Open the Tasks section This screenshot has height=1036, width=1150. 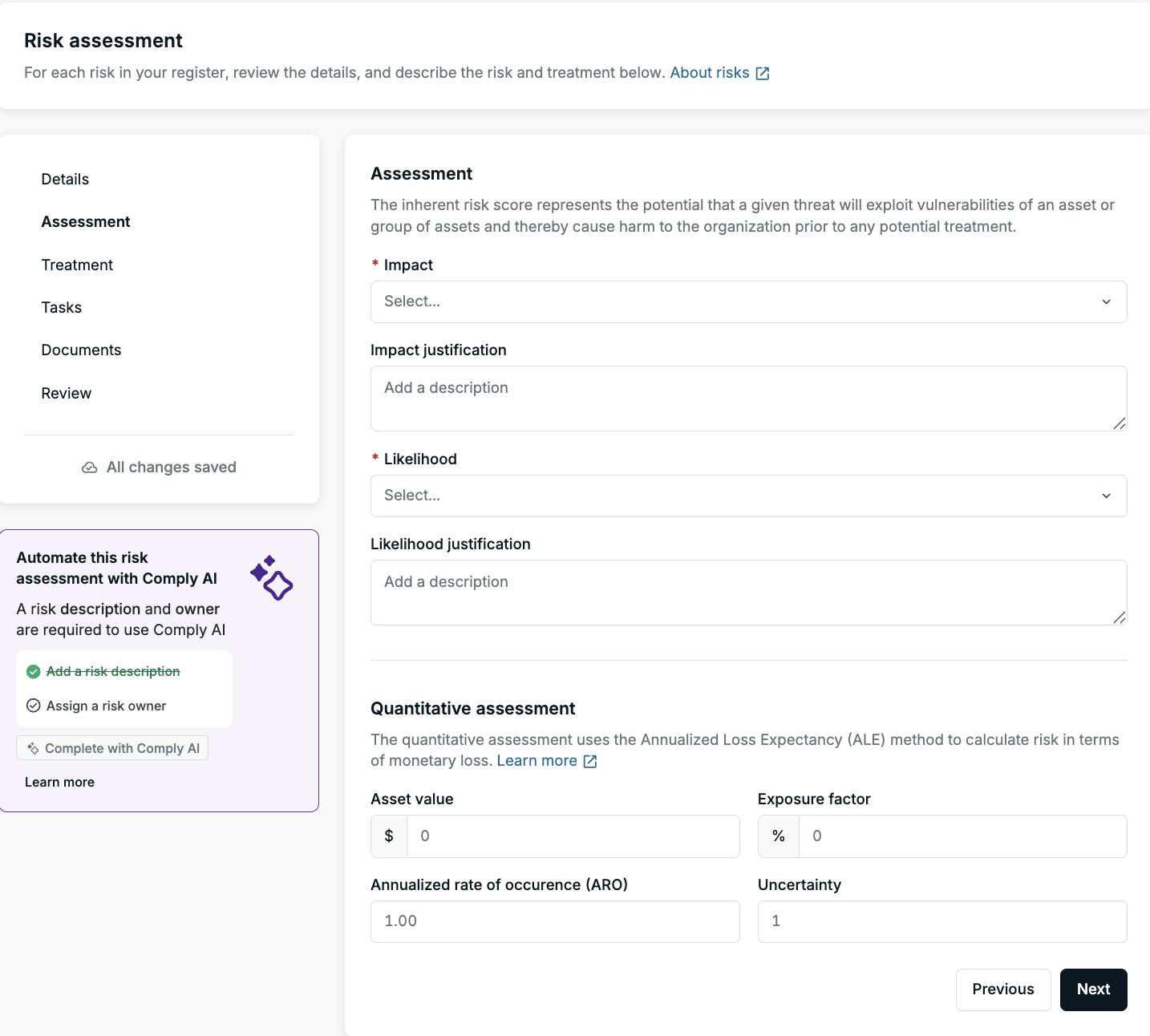point(62,308)
